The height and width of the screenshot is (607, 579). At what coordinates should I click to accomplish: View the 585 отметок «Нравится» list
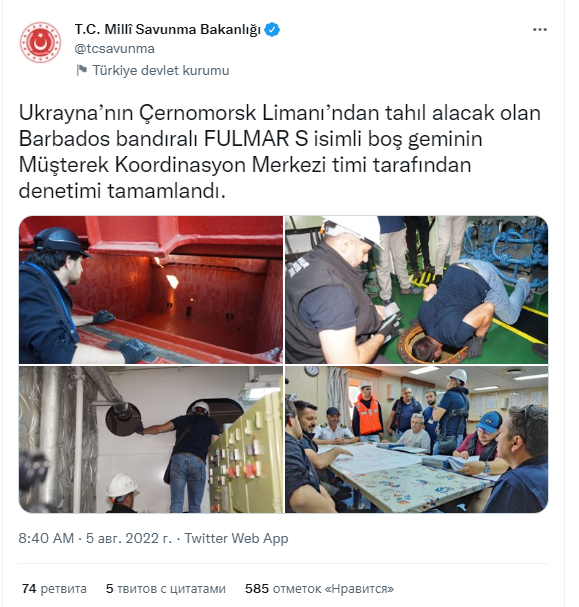(x=320, y=589)
